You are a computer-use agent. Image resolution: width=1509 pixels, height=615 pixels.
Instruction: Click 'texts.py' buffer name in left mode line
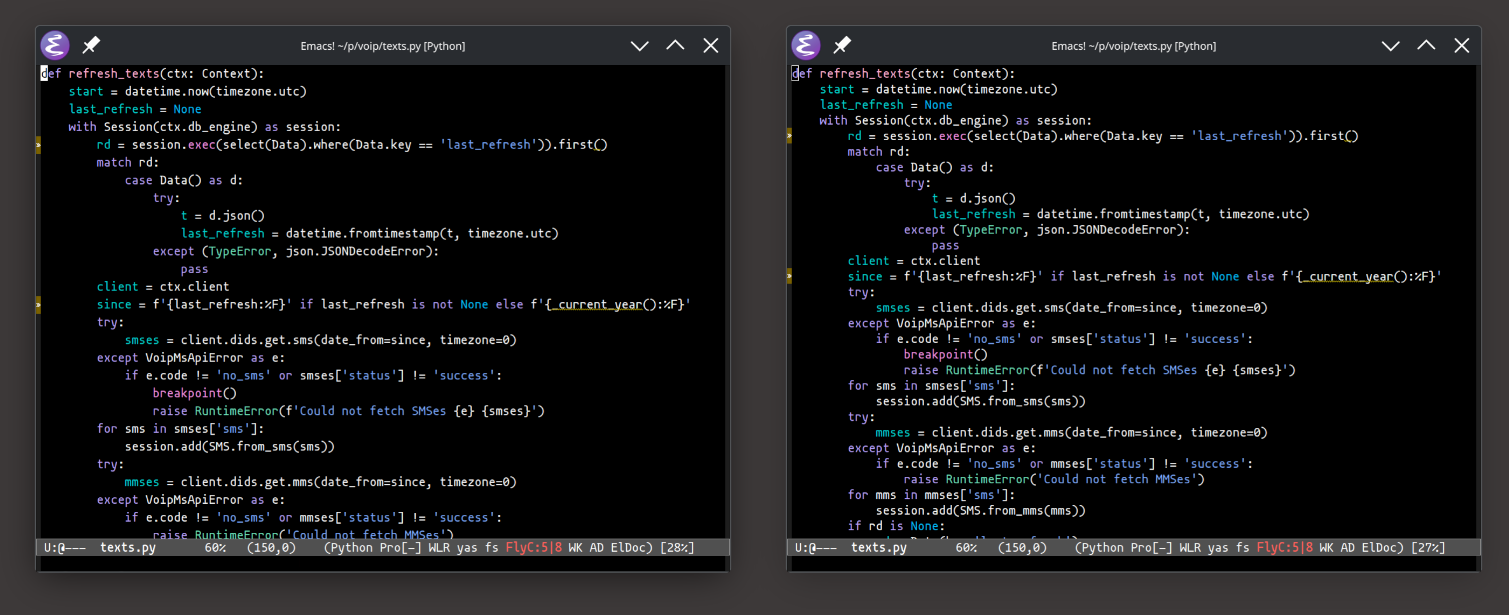click(x=128, y=548)
